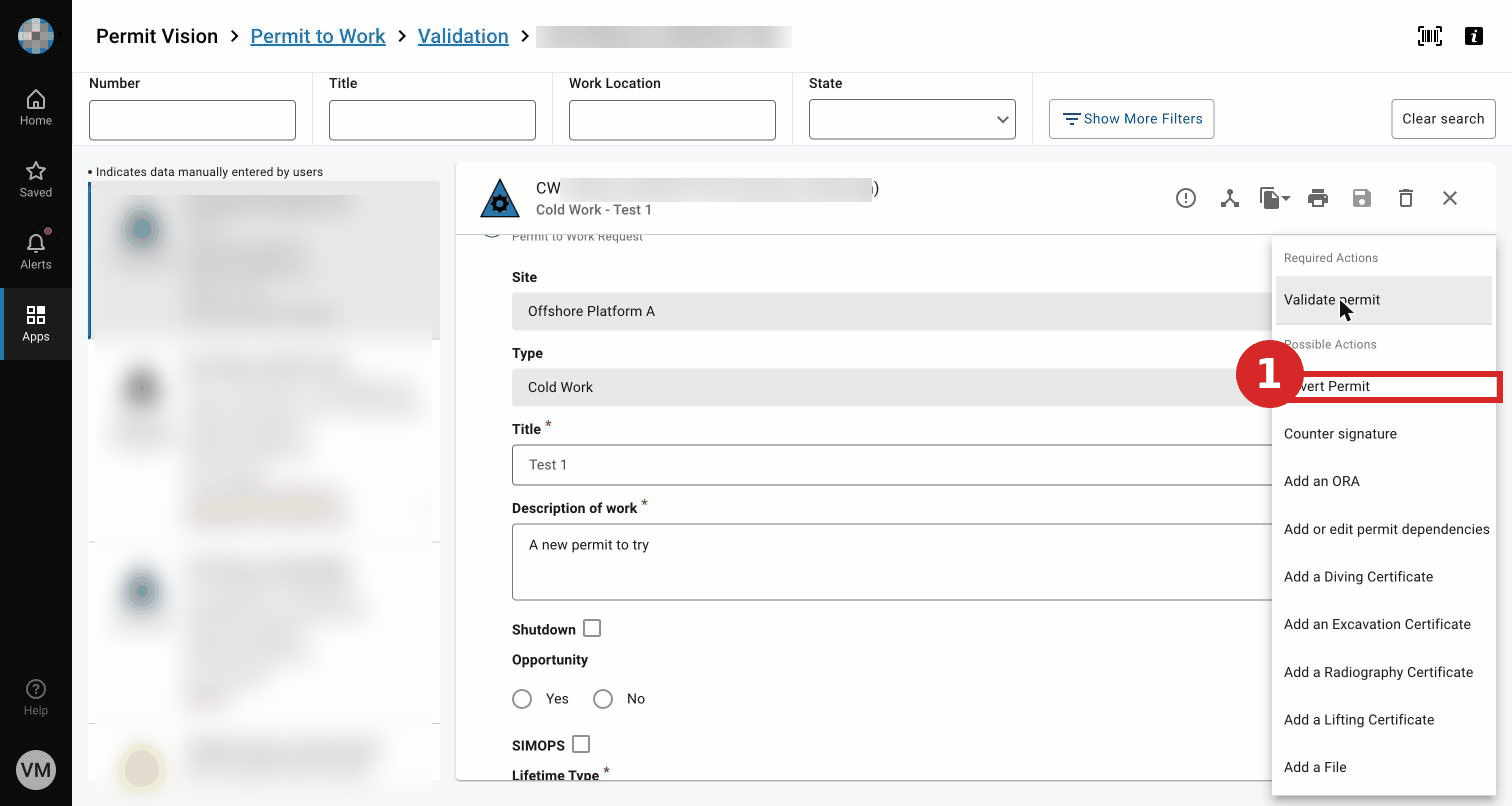Image resolution: width=1512 pixels, height=806 pixels.
Task: Click the Type field Cold Work
Action: point(892,387)
